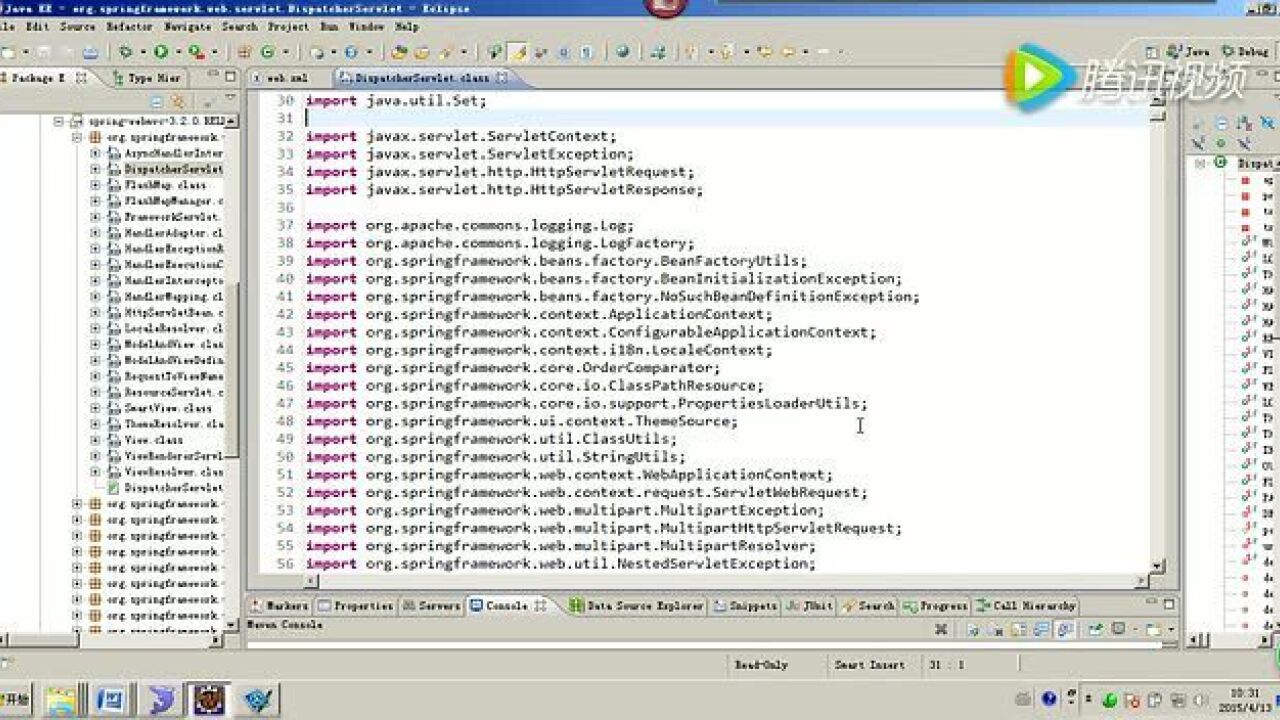The height and width of the screenshot is (720, 1280).
Task: Open the Run dropdown arrow next to Run button
Action: click(176, 52)
